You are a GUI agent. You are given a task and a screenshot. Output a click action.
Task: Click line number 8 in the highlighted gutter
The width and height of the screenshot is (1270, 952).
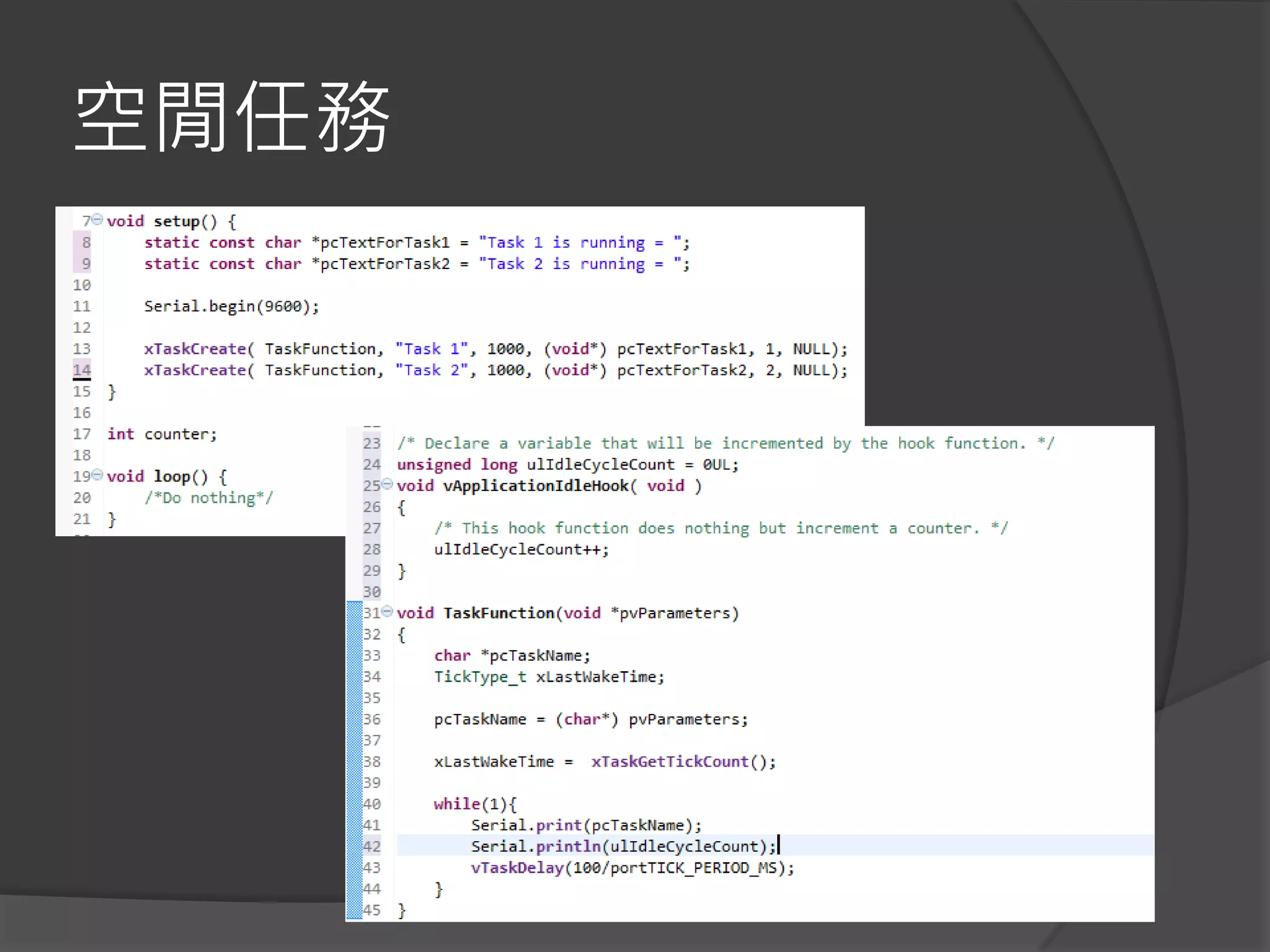coord(86,242)
